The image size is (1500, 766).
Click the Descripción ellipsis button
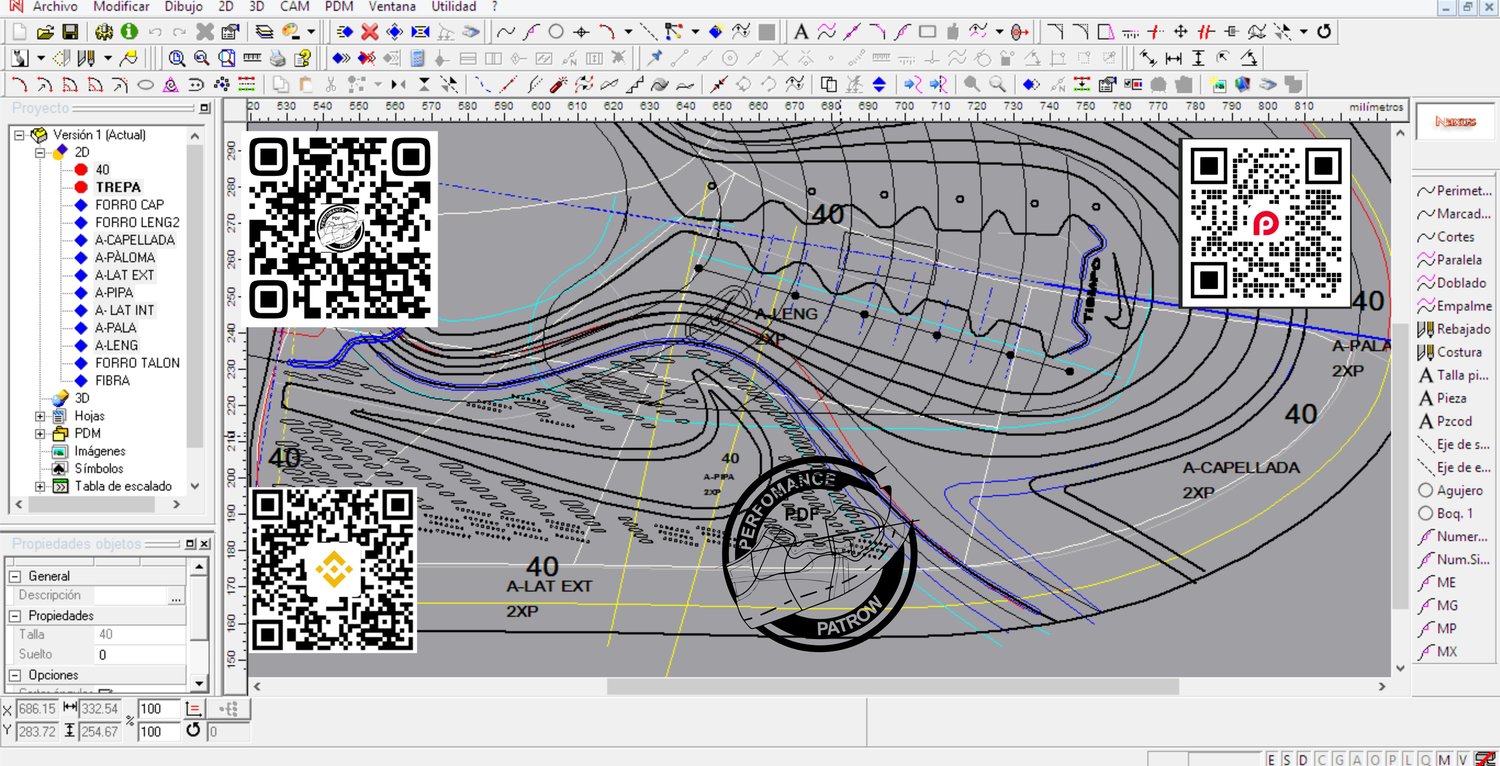(176, 596)
